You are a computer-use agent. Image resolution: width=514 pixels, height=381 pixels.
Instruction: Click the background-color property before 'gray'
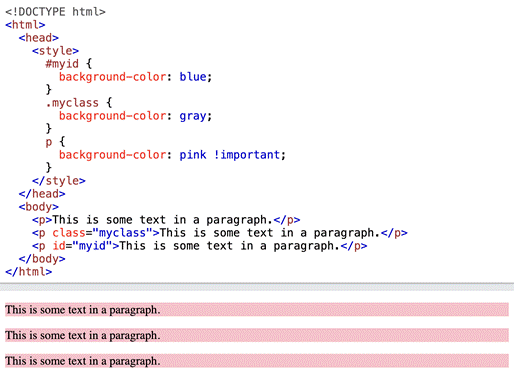(x=112, y=116)
